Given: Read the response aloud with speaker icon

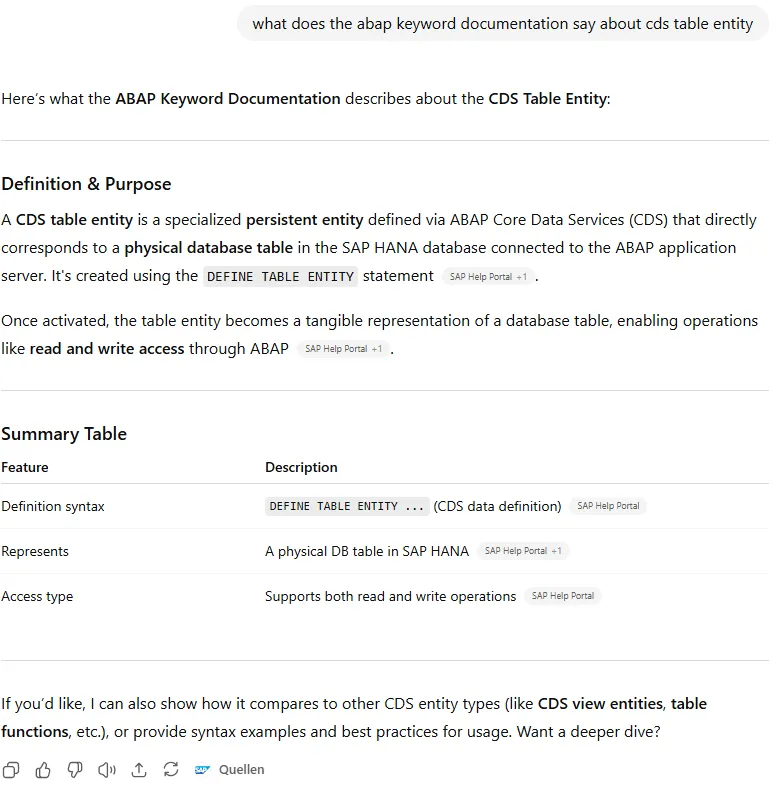Looking at the screenshot, I should pos(107,770).
